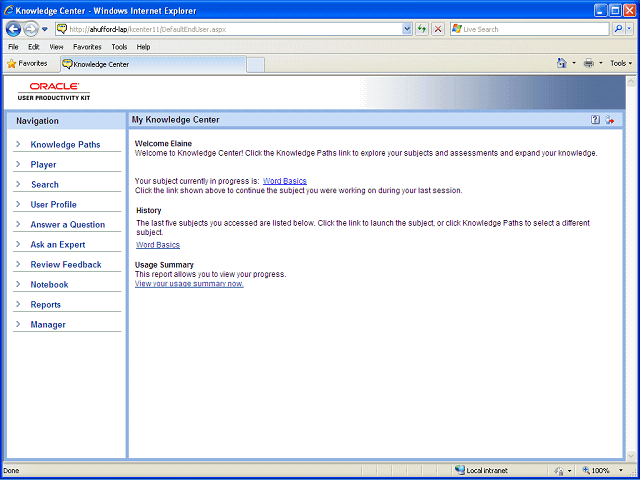Open a new blank tab

256,65
